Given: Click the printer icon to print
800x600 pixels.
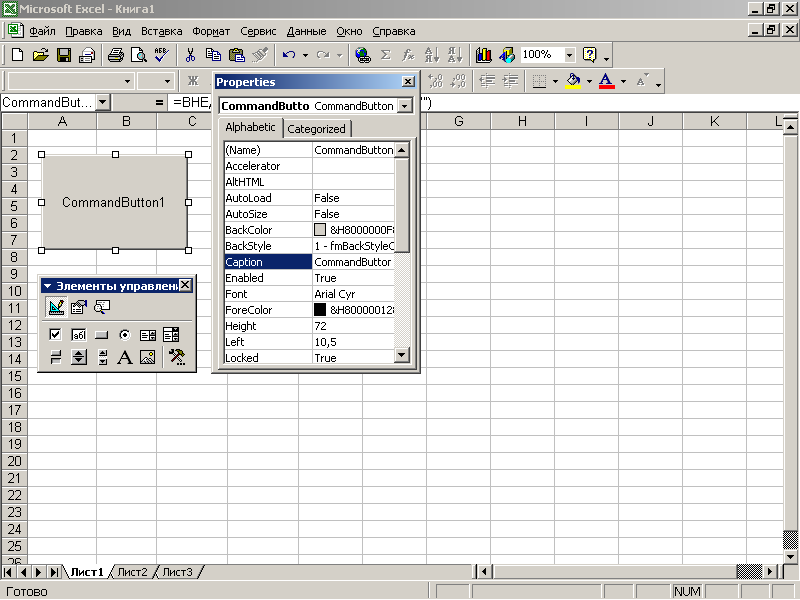Looking at the screenshot, I should pyautogui.click(x=115, y=55).
